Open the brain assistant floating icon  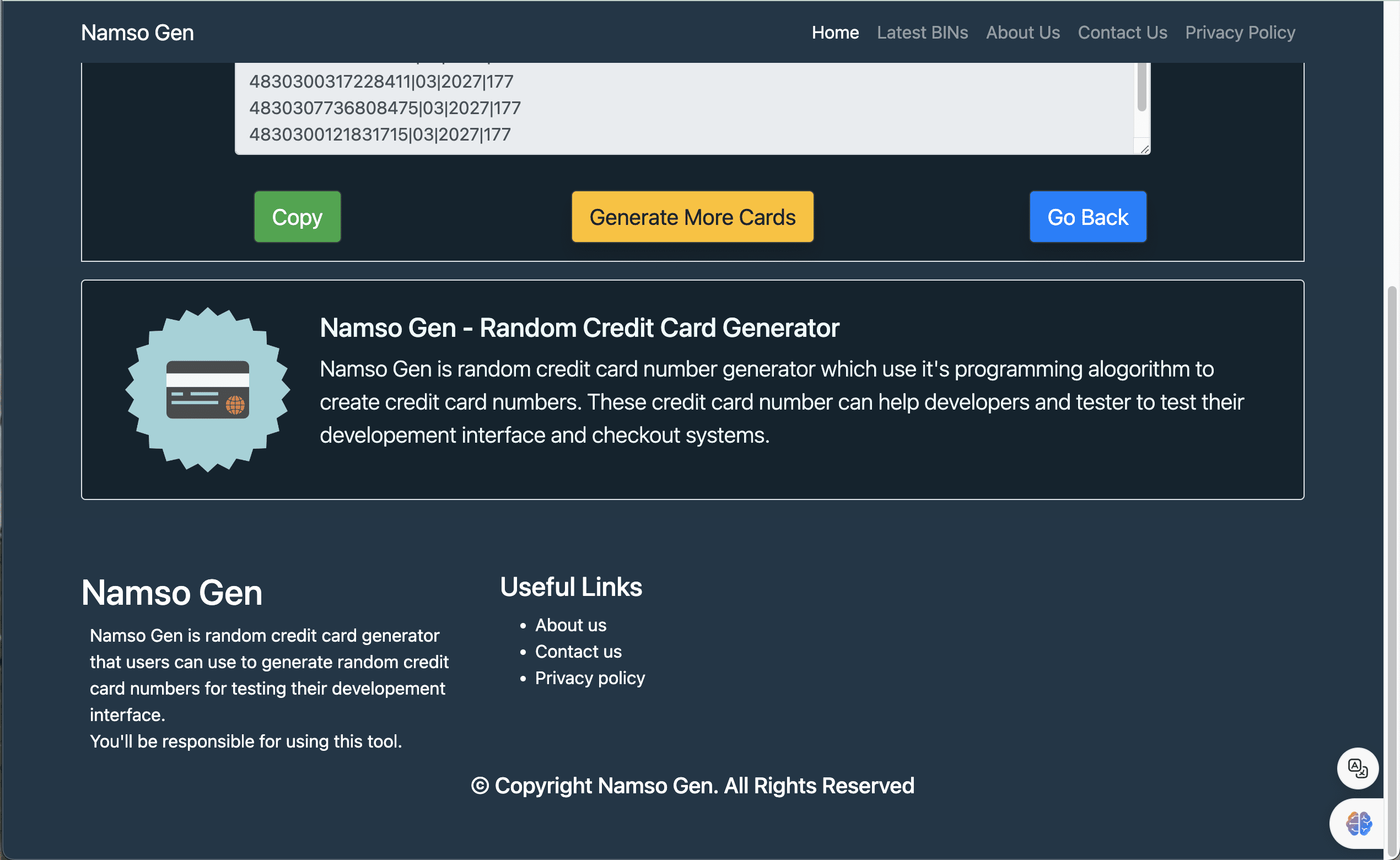(x=1359, y=823)
